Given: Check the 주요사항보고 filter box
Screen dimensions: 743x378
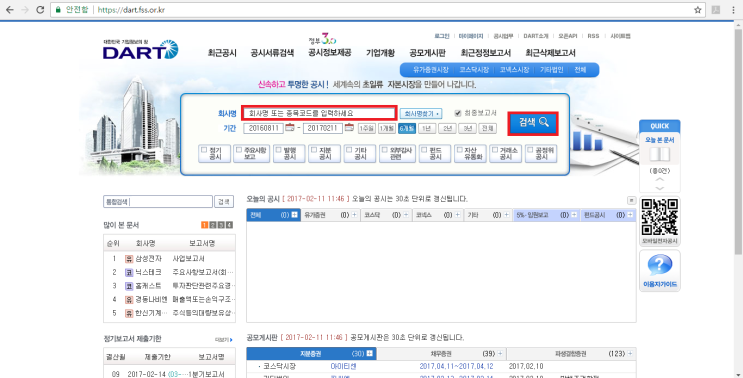Looking at the screenshot, I should [x=239, y=150].
